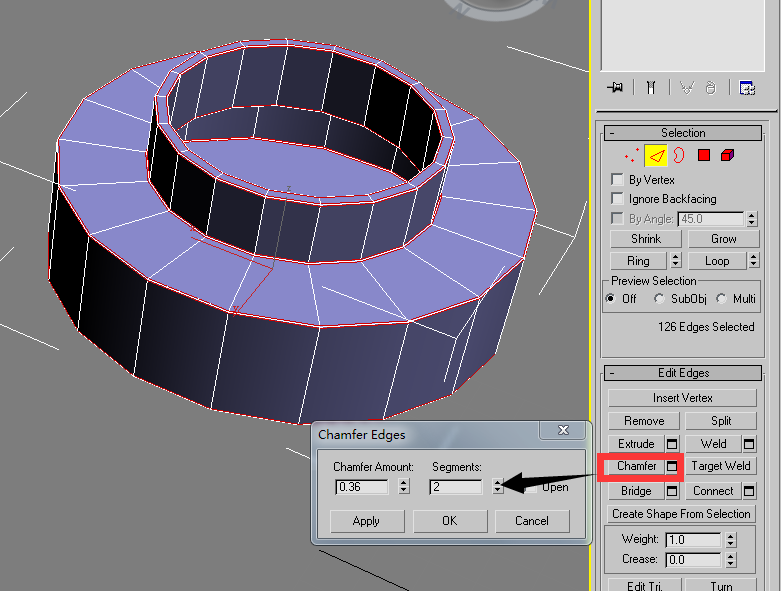Screen dimensions: 781x591
Task: Adjust the Weight spinner arrows
Action: coord(730,540)
